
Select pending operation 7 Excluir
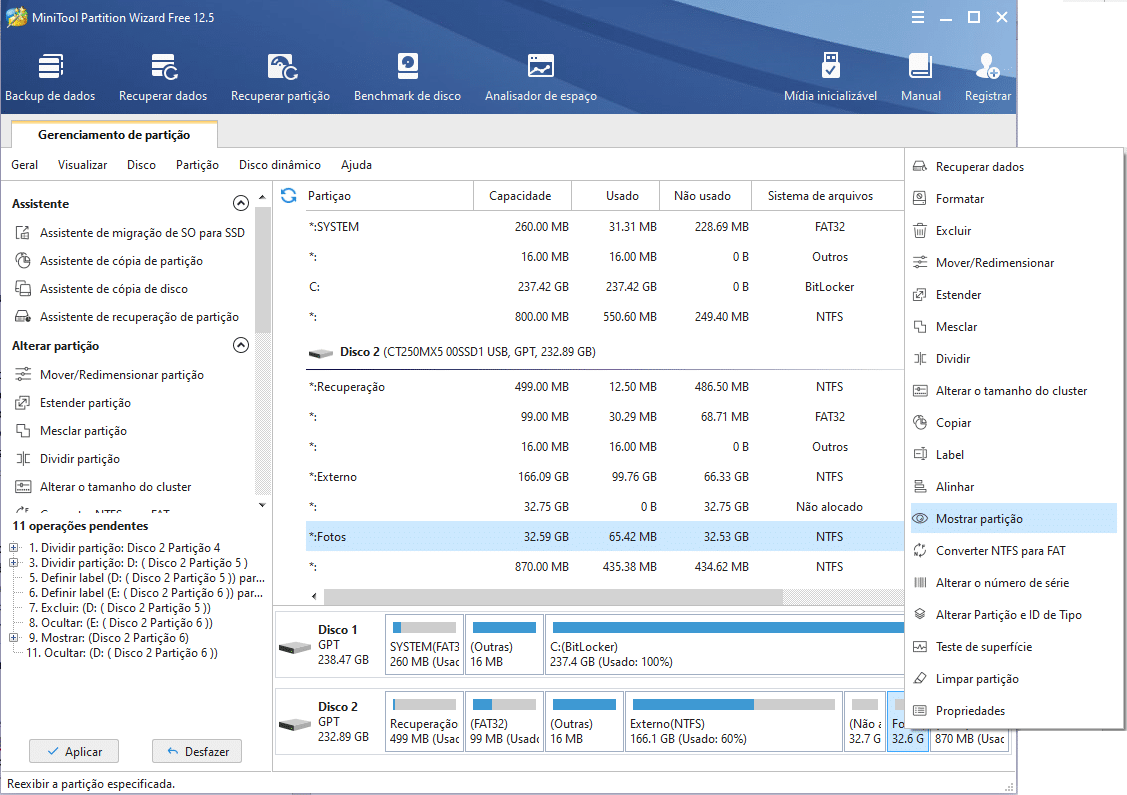[x=119, y=608]
